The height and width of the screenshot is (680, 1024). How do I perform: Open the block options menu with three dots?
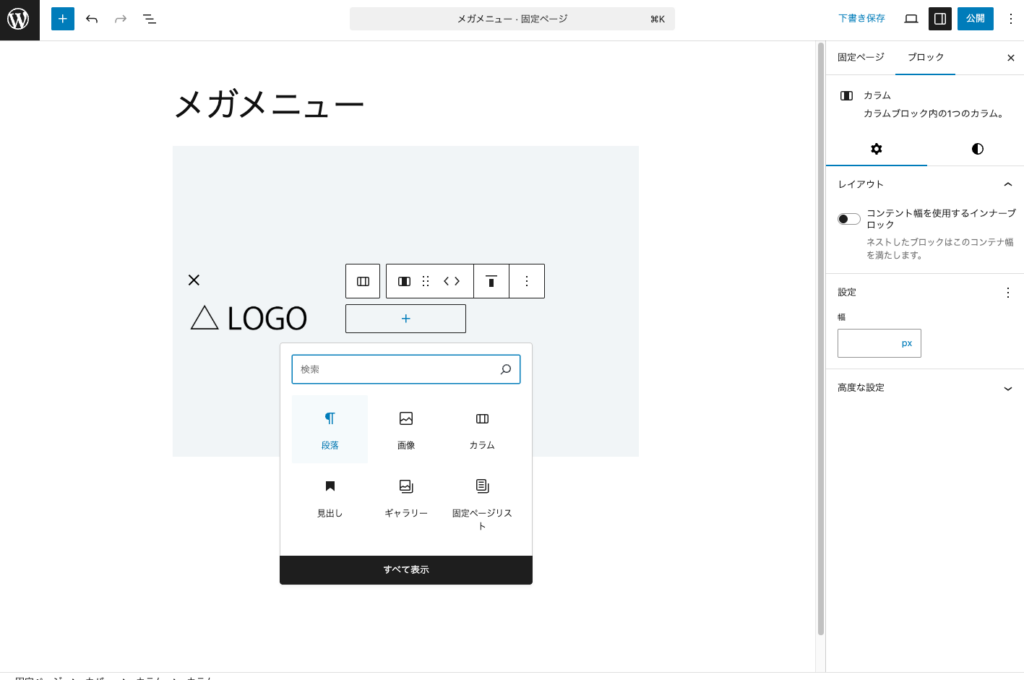(527, 281)
